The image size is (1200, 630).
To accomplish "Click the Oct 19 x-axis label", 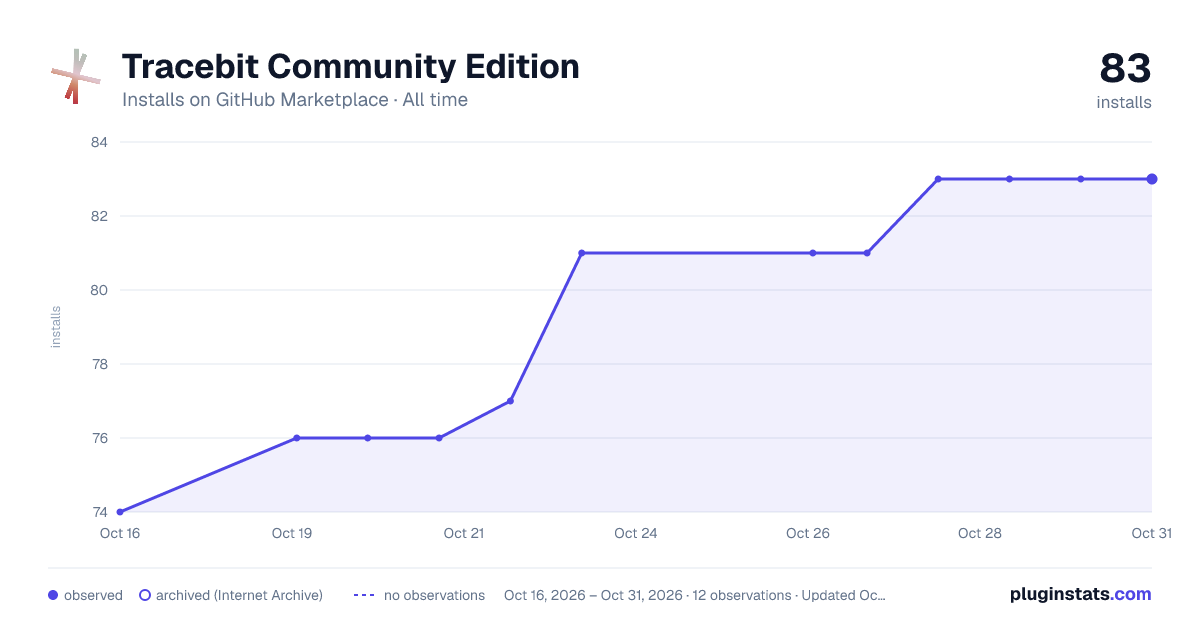I will (292, 533).
